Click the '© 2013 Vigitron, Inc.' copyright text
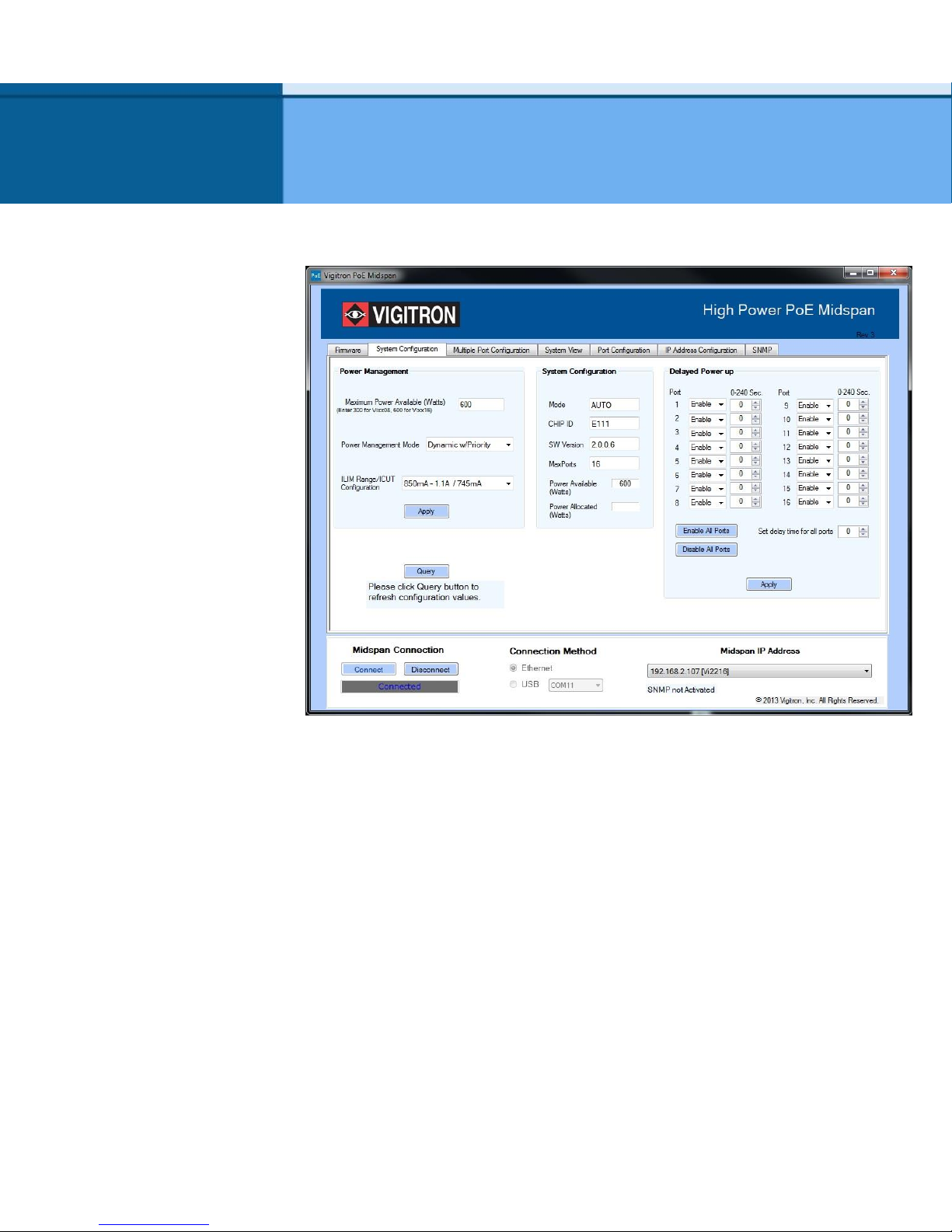The height and width of the screenshot is (1232, 952). pos(817,700)
